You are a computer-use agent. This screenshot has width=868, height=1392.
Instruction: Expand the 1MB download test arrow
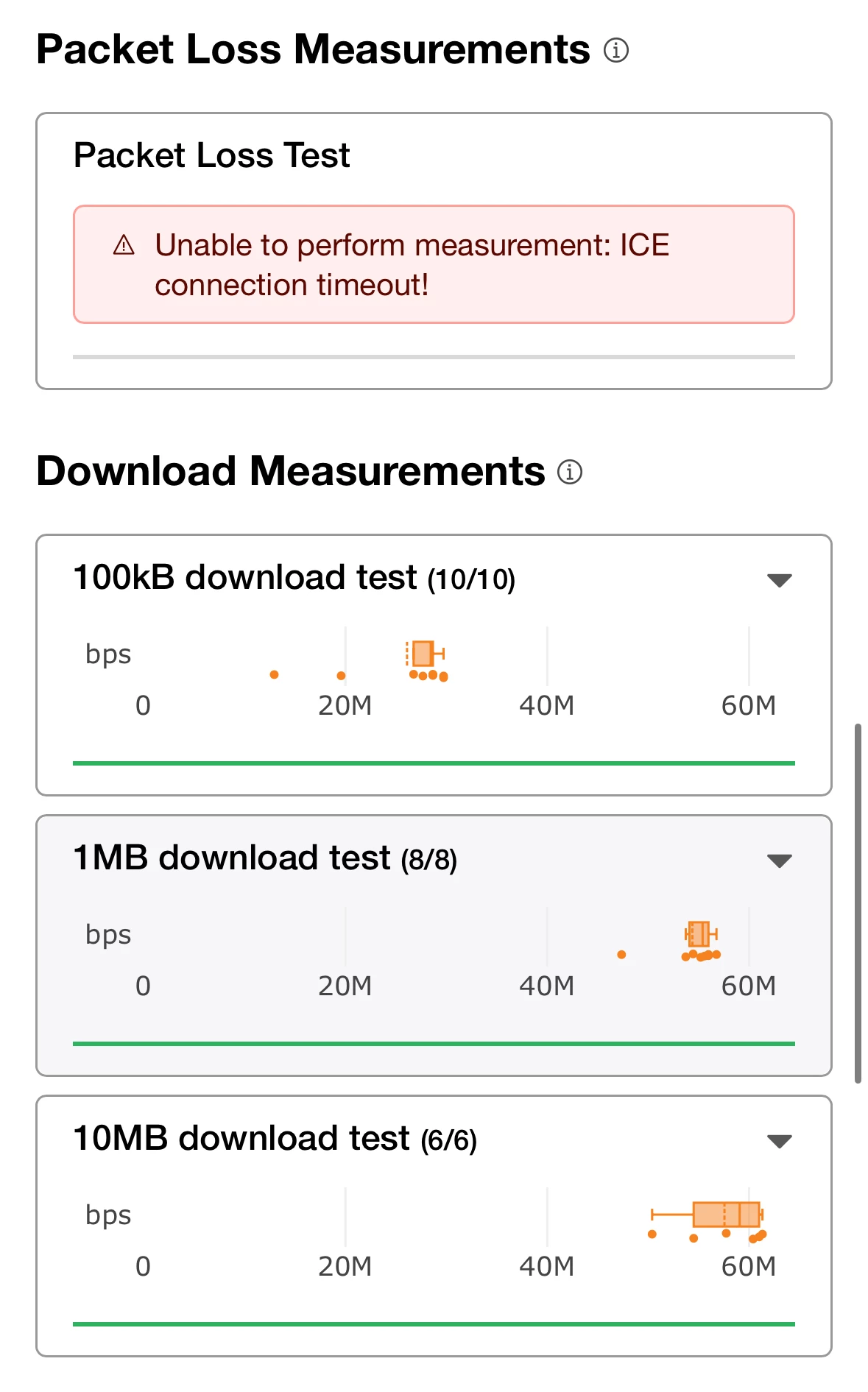click(x=779, y=861)
